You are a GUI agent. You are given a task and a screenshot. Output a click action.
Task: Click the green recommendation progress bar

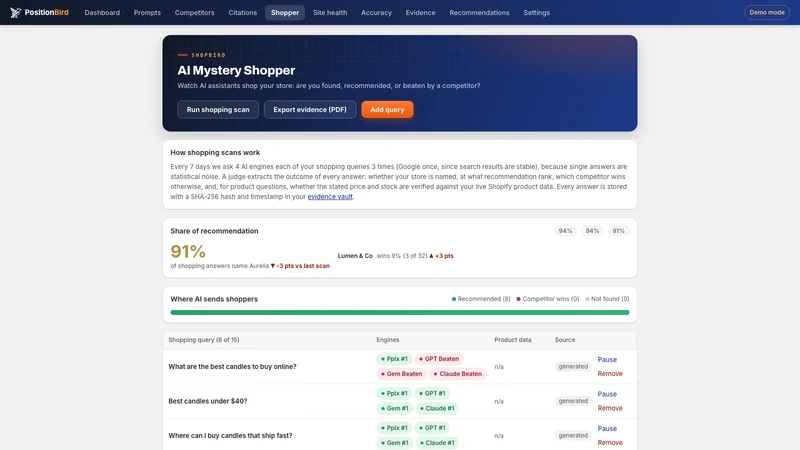tap(399, 312)
